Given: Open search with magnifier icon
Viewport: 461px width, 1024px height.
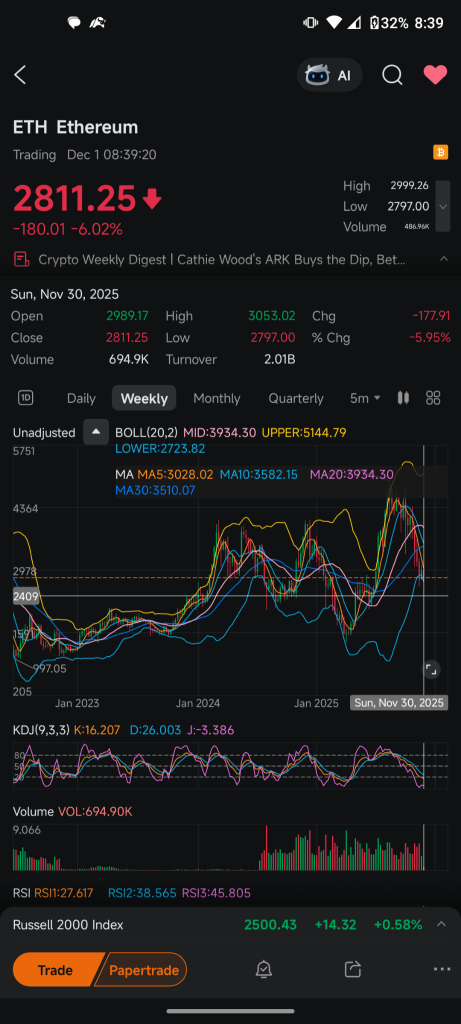Looking at the screenshot, I should [392, 75].
